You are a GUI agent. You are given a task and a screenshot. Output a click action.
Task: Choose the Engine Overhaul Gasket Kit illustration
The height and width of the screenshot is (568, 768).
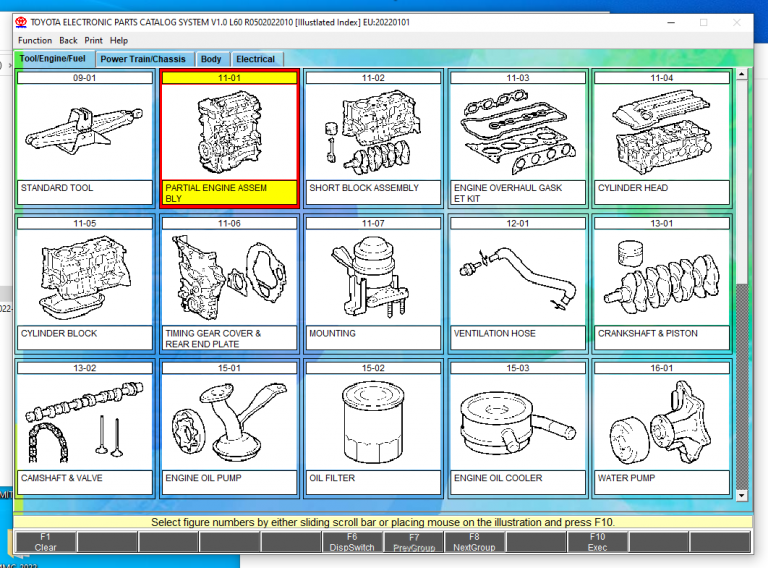point(518,132)
